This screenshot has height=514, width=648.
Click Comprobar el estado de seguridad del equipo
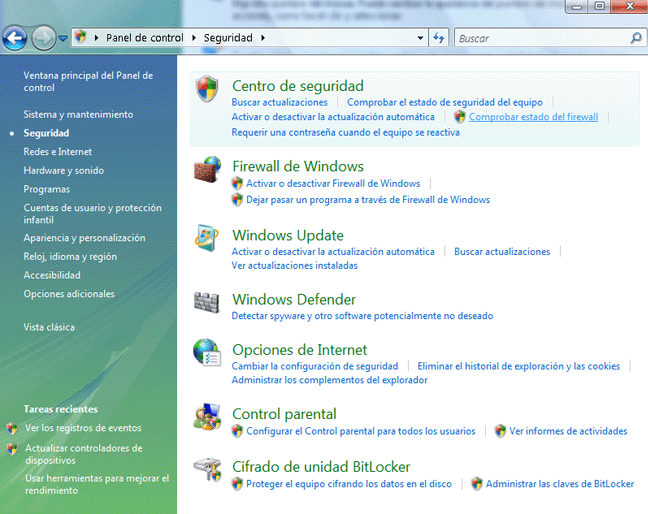coord(445,102)
